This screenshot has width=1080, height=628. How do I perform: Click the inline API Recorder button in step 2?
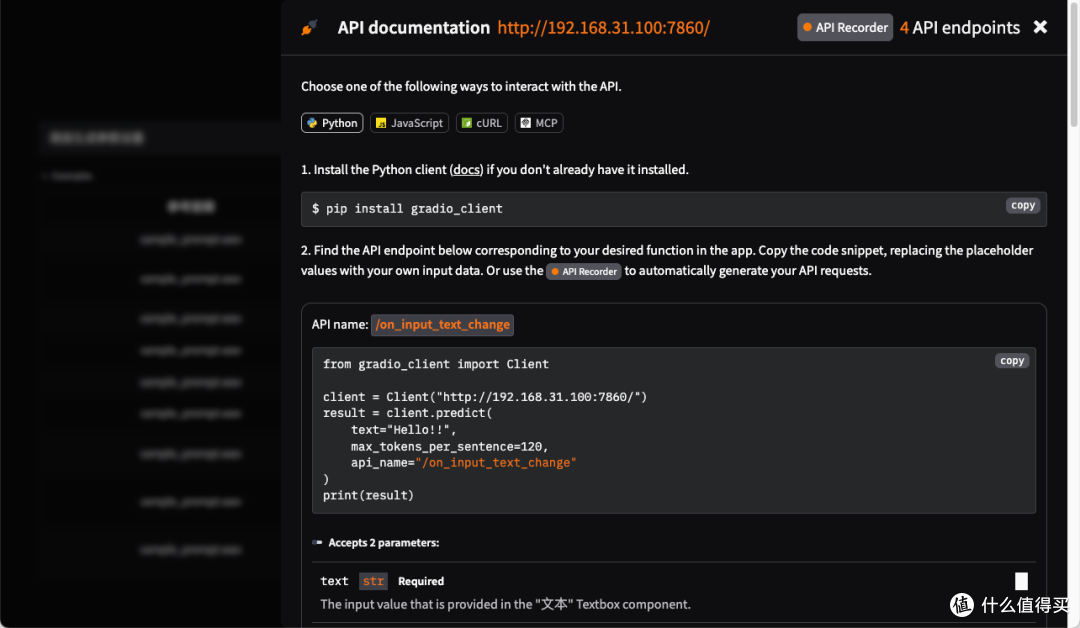pyautogui.click(x=584, y=271)
